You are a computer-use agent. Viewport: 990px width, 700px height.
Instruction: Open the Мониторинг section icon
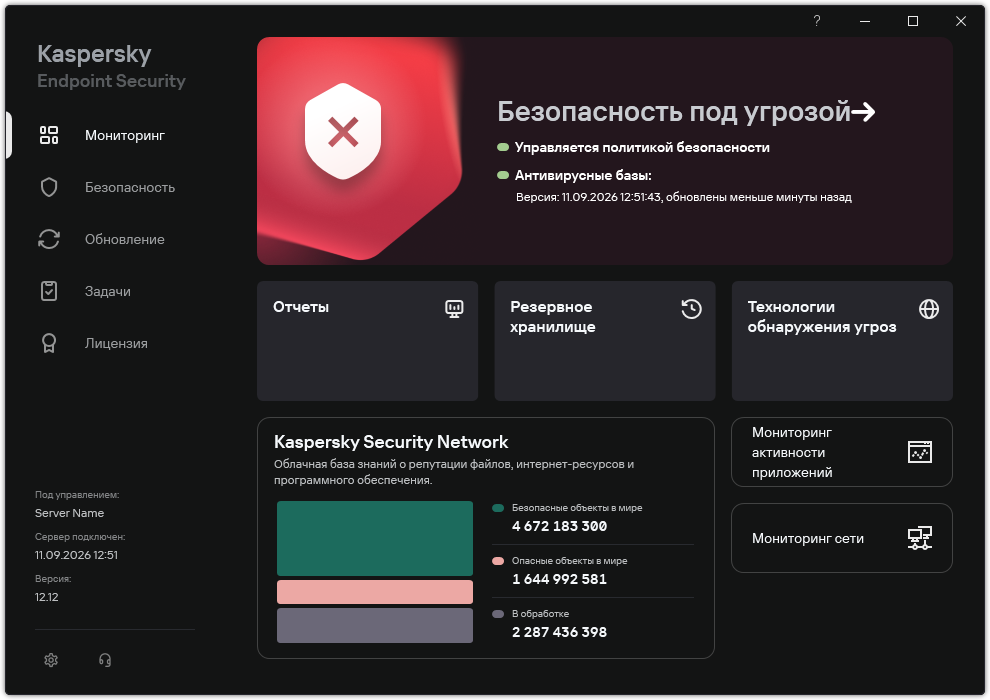[x=49, y=135]
